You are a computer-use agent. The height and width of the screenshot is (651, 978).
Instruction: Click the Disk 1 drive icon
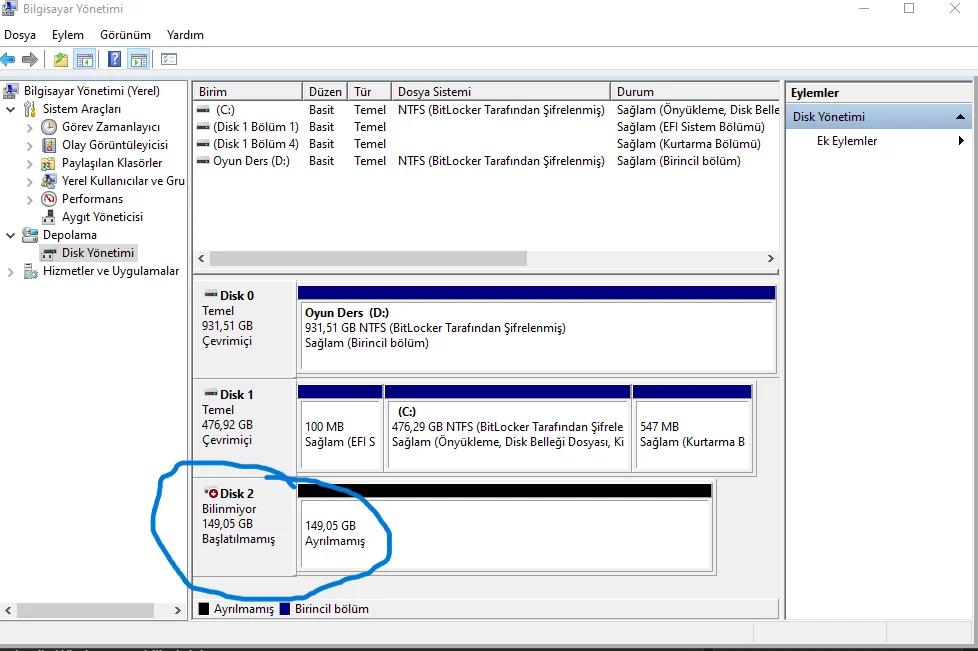(211, 393)
